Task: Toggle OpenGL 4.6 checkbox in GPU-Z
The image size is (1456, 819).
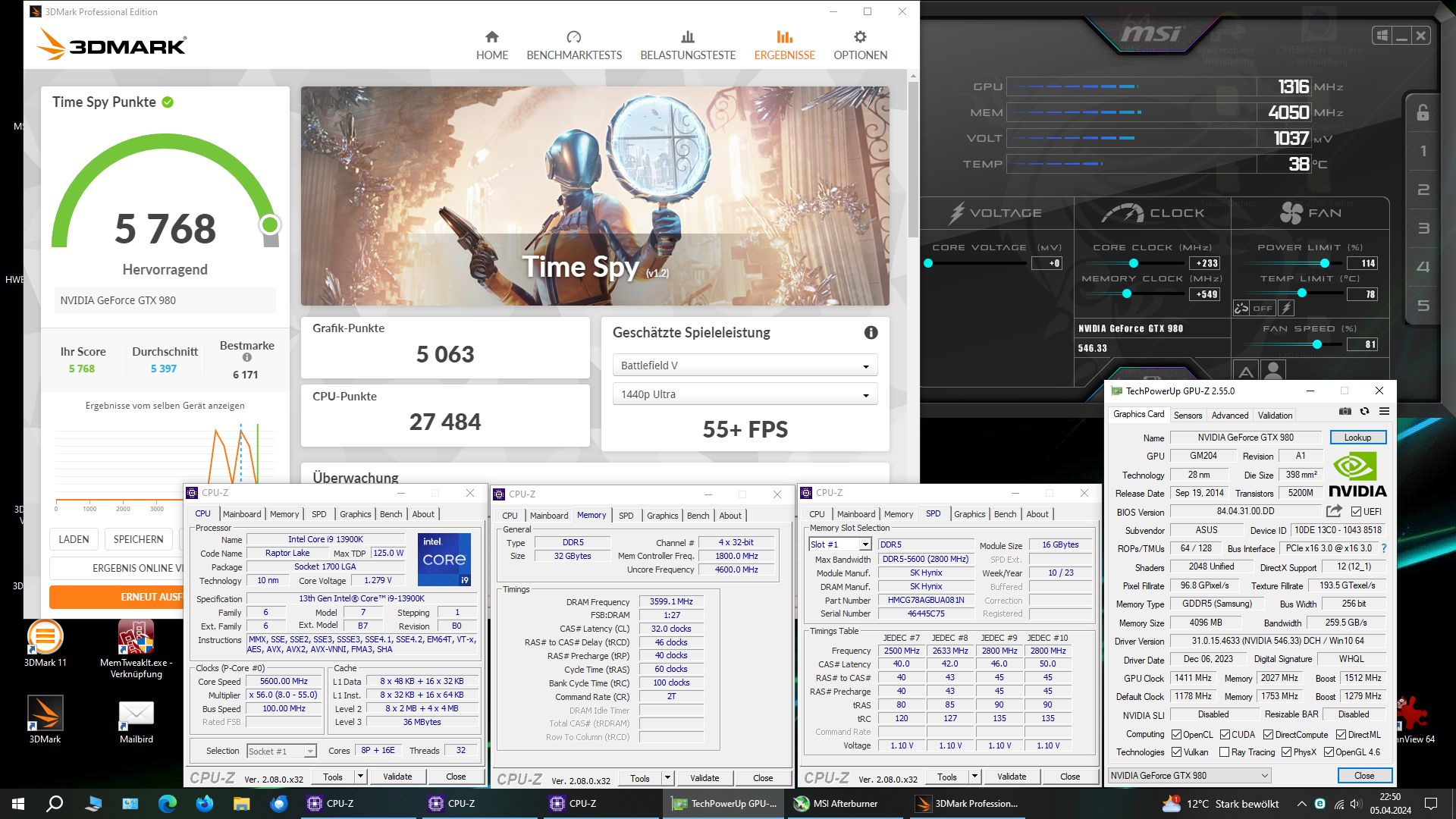Action: click(x=1329, y=752)
